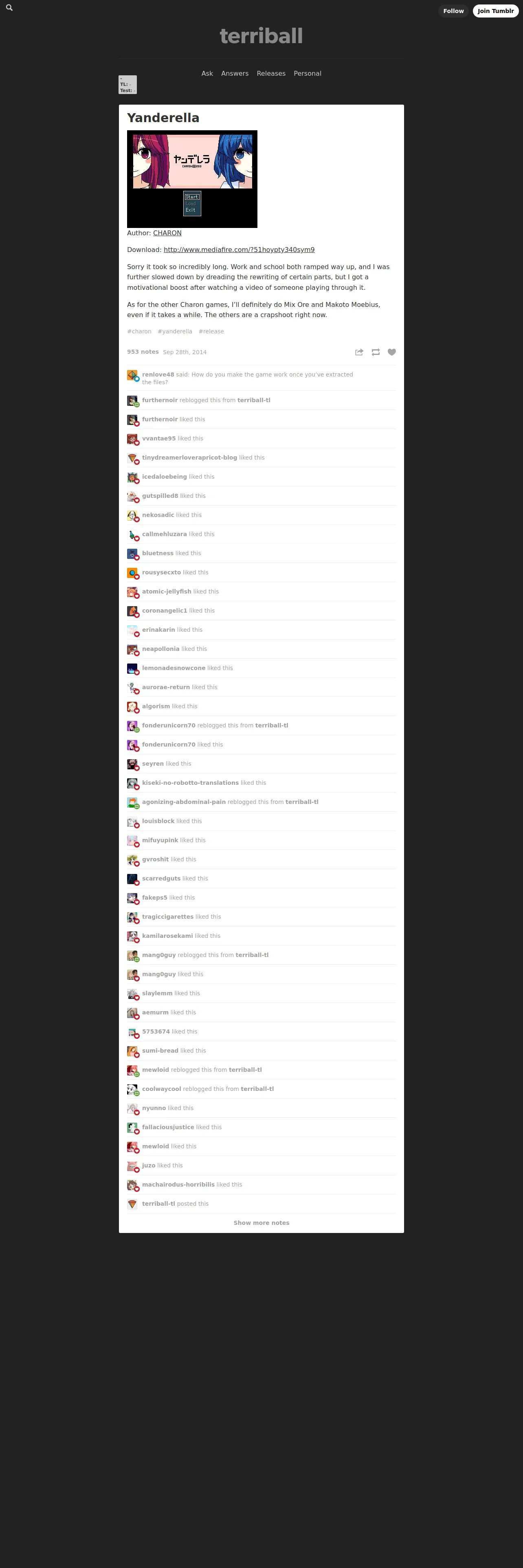The image size is (523, 1568).
Task: Open the Yanderella game screenshot
Action: tap(192, 179)
